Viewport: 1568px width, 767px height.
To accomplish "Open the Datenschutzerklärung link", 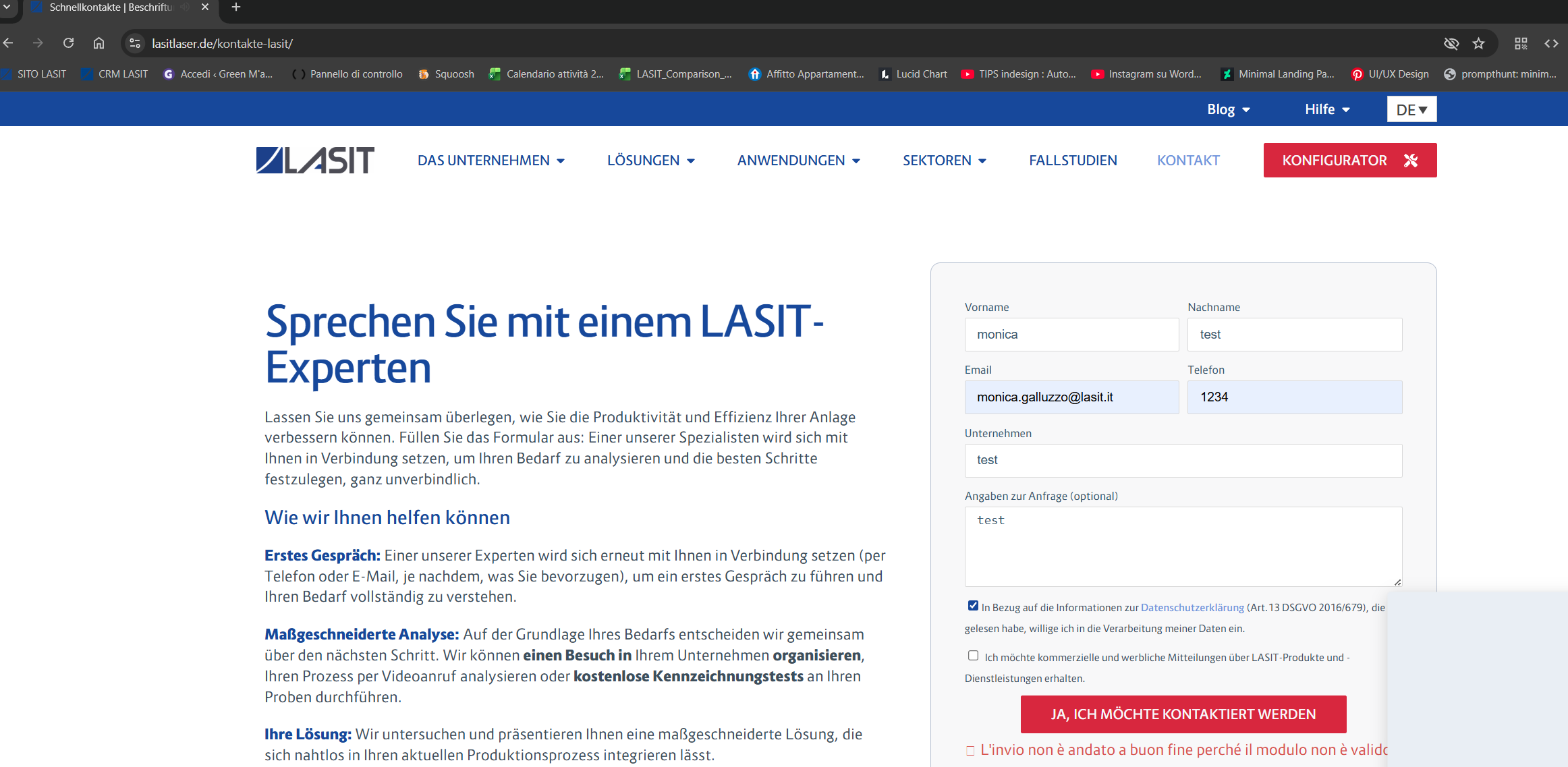I will click(x=1192, y=608).
